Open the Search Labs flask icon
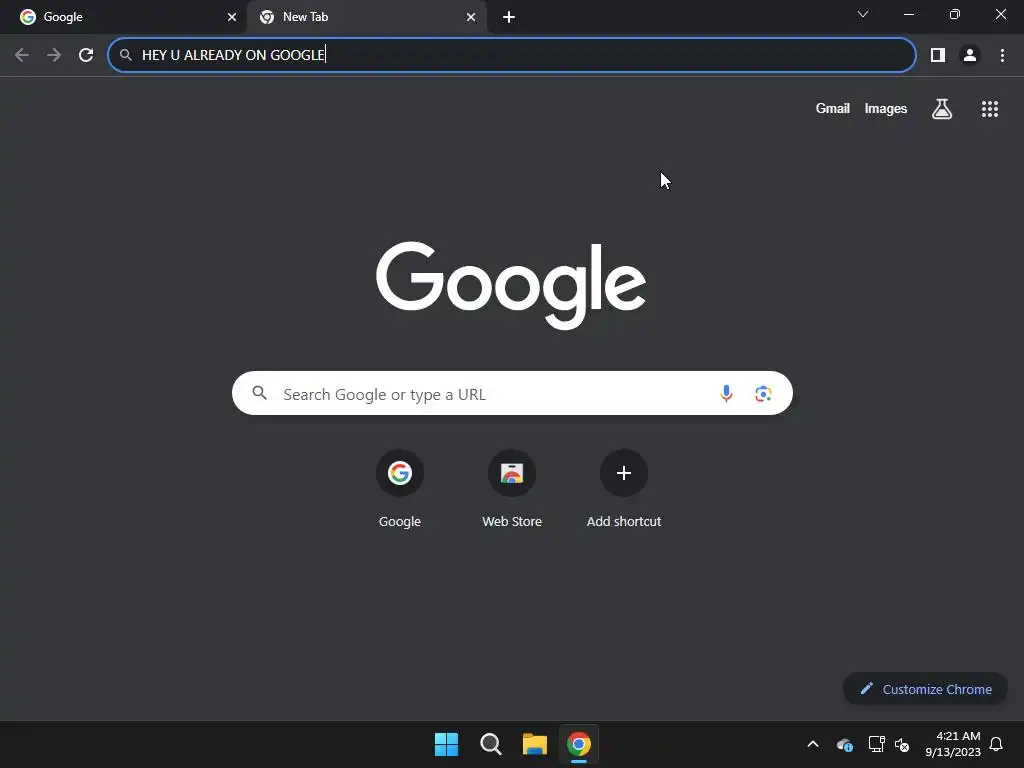Viewport: 1024px width, 768px height. [942, 108]
